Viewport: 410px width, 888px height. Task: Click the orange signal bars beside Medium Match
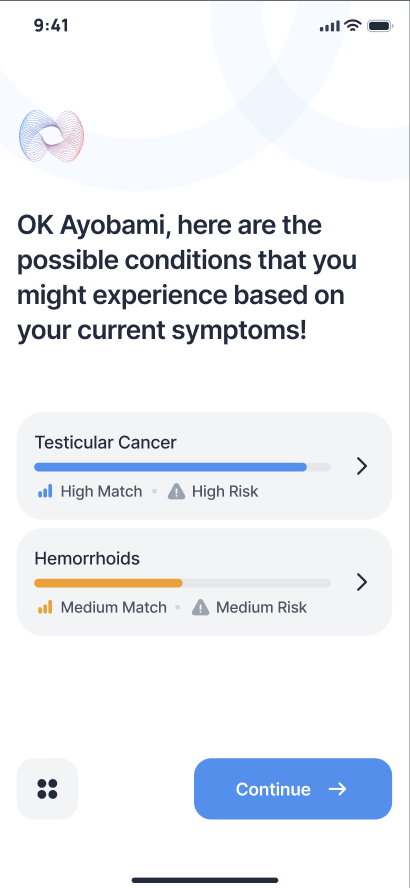click(x=45, y=607)
